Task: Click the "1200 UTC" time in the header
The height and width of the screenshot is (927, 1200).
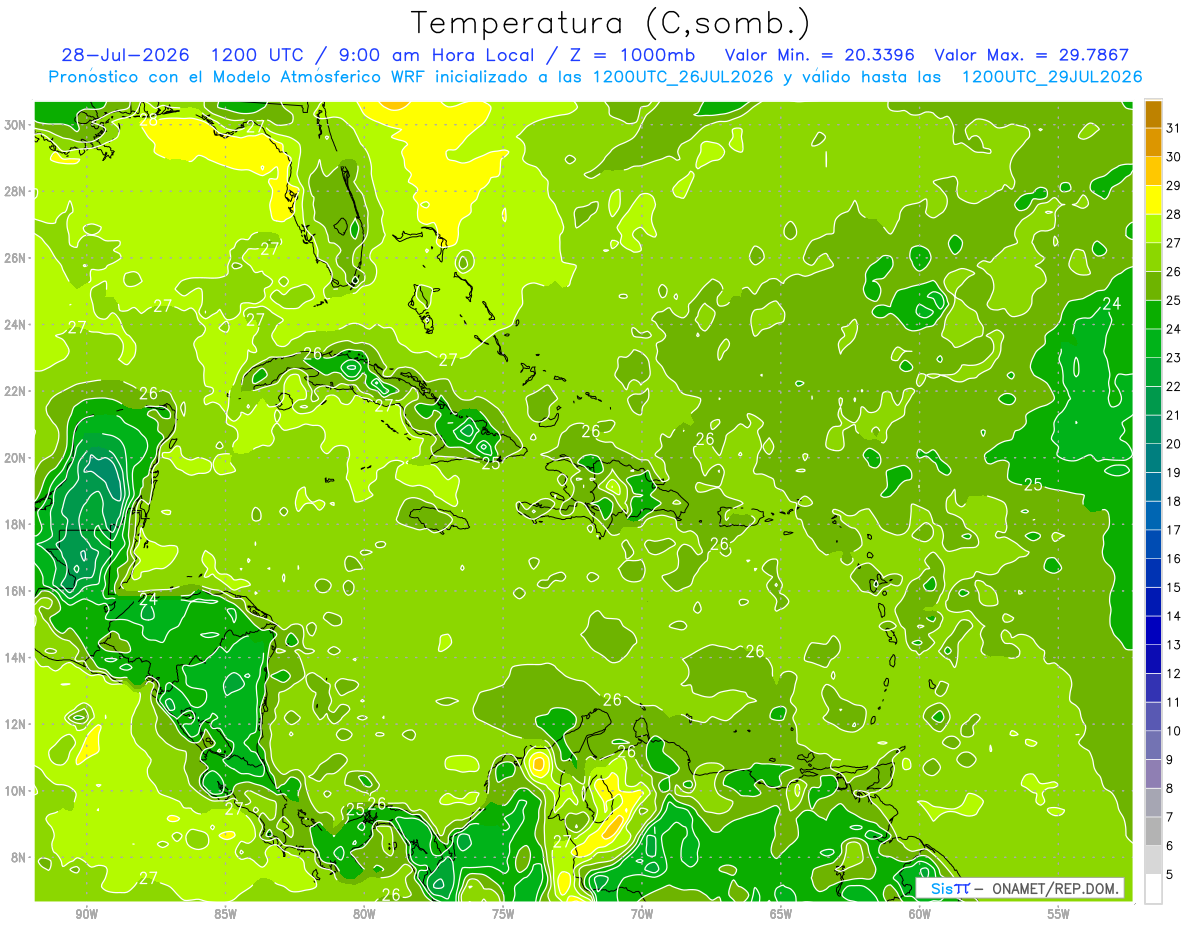Action: coord(256,55)
